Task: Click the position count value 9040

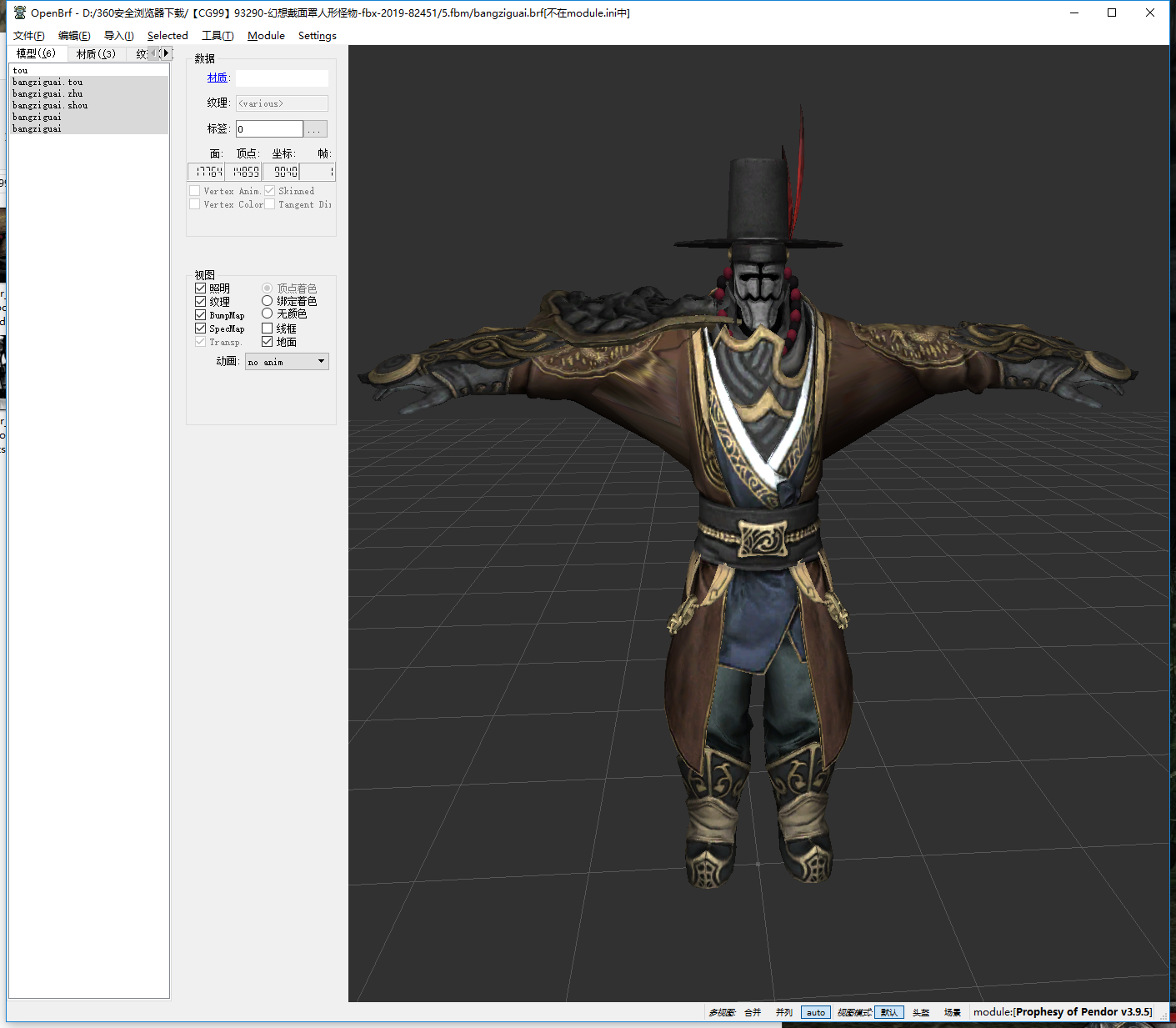Action: tap(282, 172)
